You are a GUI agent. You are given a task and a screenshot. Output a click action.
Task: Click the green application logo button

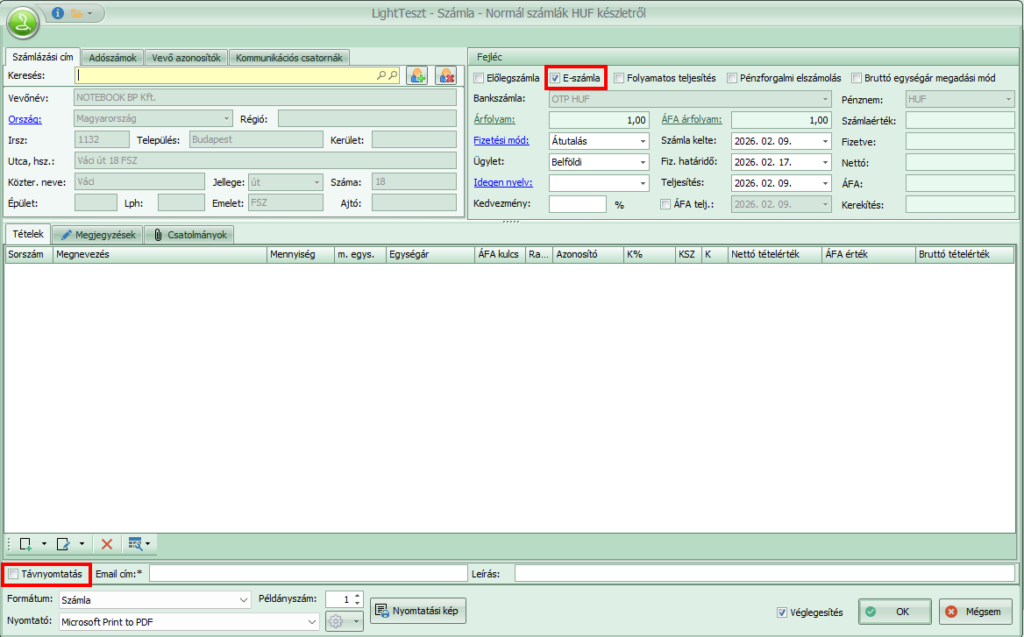[22, 21]
